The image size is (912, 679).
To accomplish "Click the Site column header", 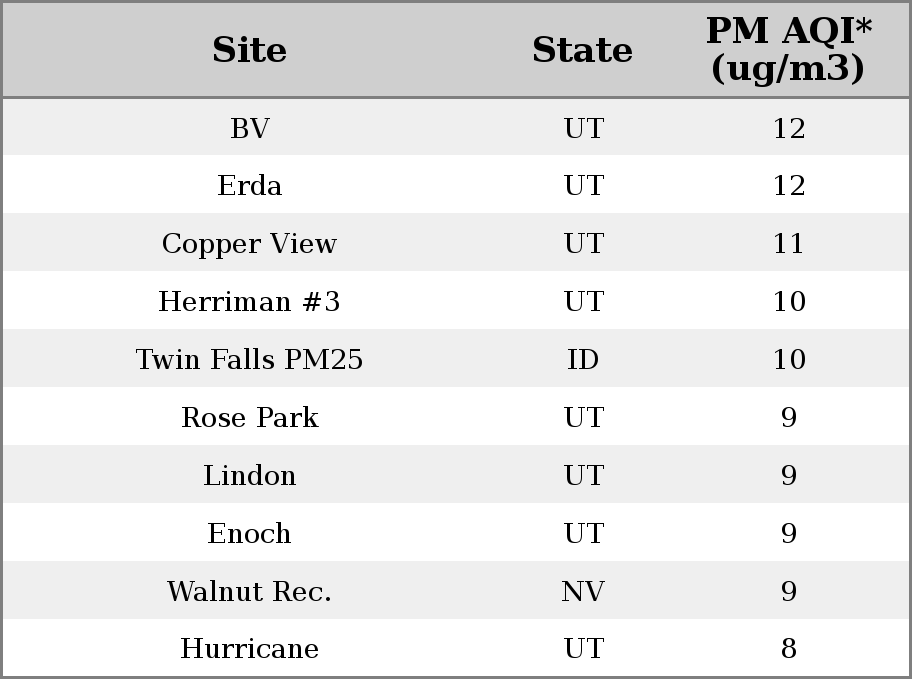I will pyautogui.click(x=250, y=50).
